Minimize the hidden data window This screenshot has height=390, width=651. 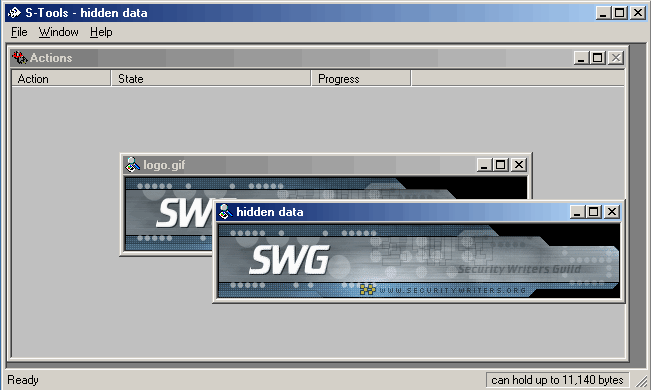point(577,212)
